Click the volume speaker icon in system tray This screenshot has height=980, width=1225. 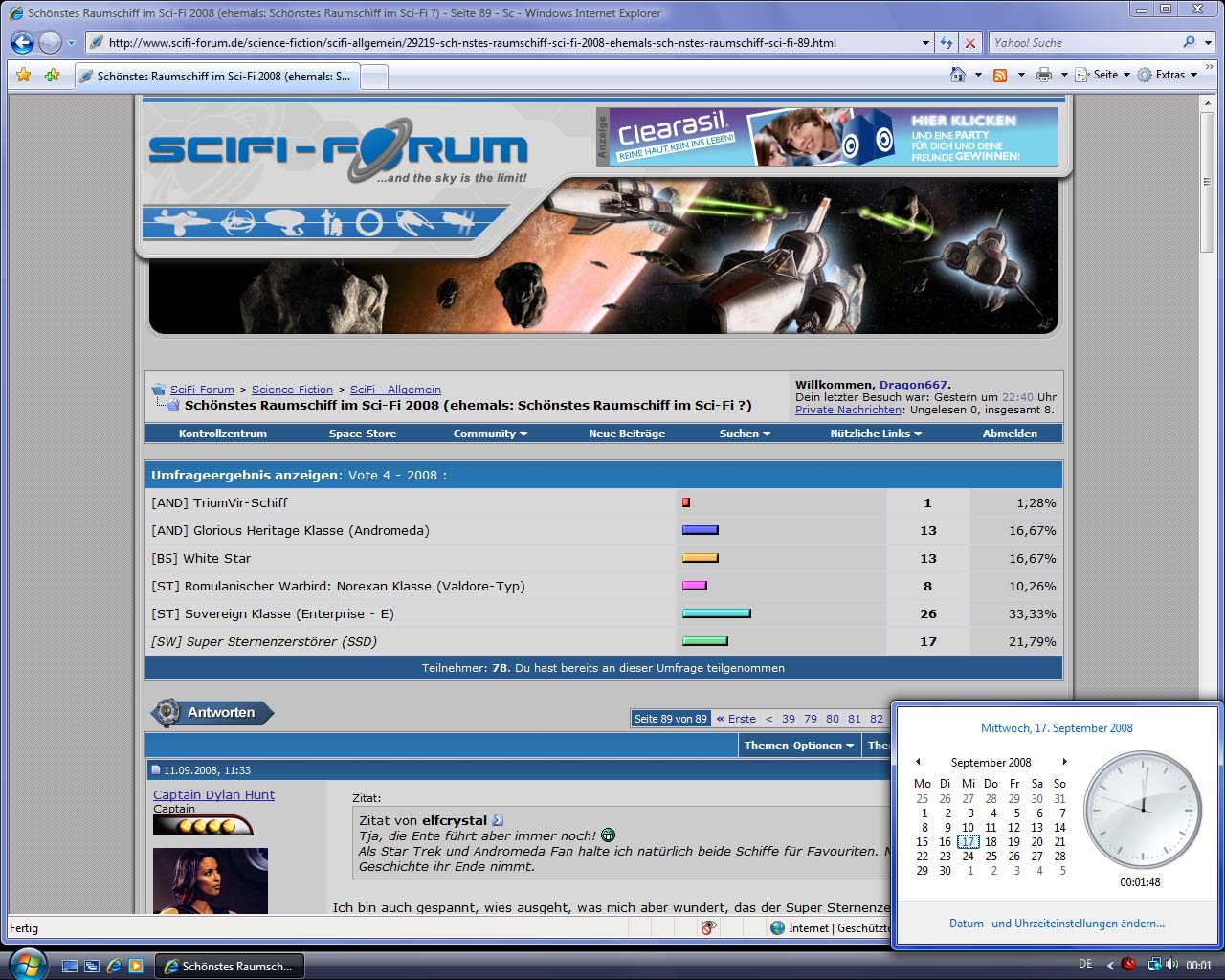pyautogui.click(x=1172, y=965)
